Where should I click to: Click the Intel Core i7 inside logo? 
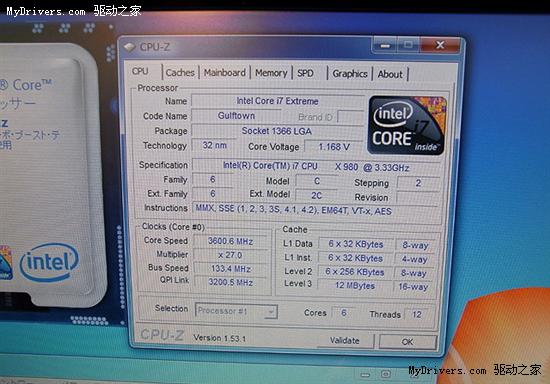(x=407, y=126)
